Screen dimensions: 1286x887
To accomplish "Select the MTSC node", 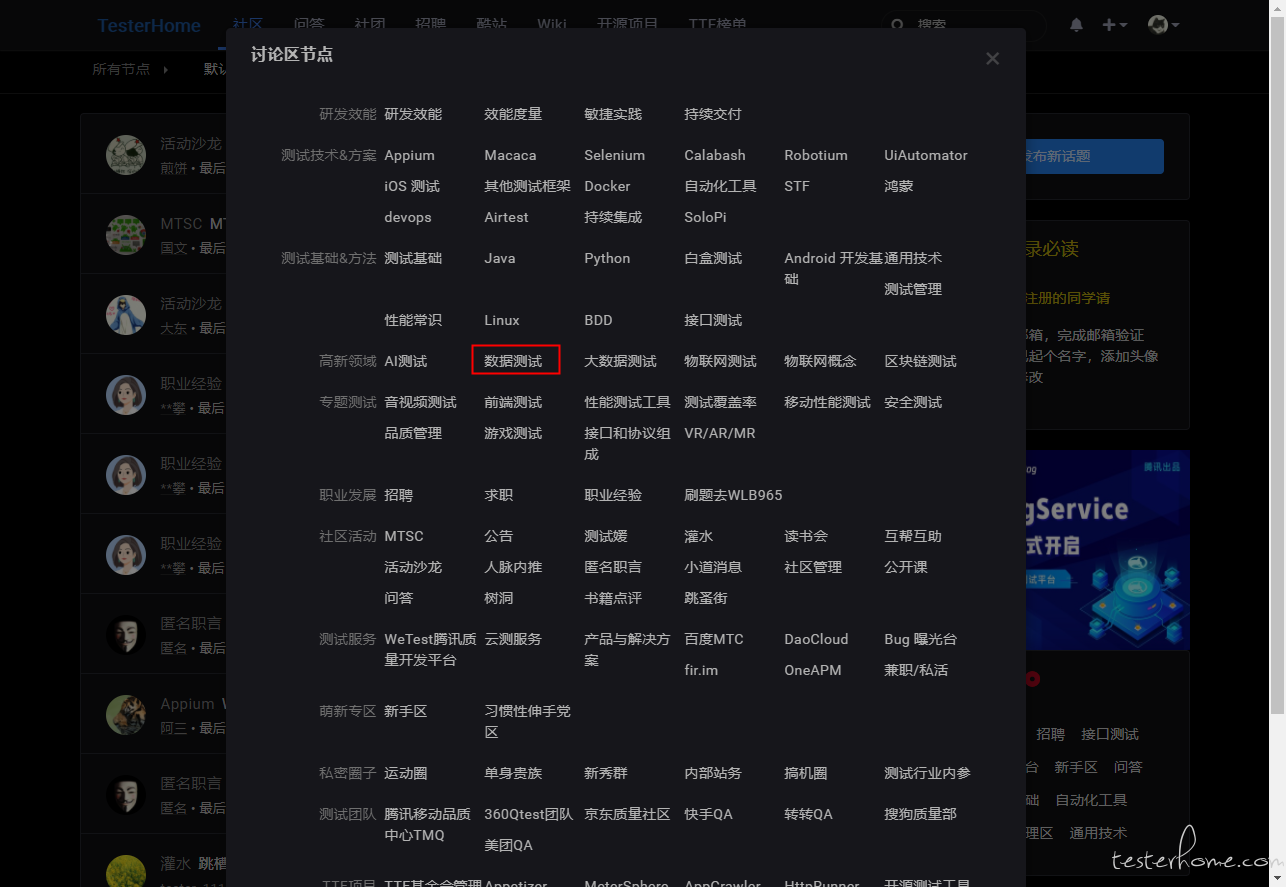I will [x=404, y=536].
